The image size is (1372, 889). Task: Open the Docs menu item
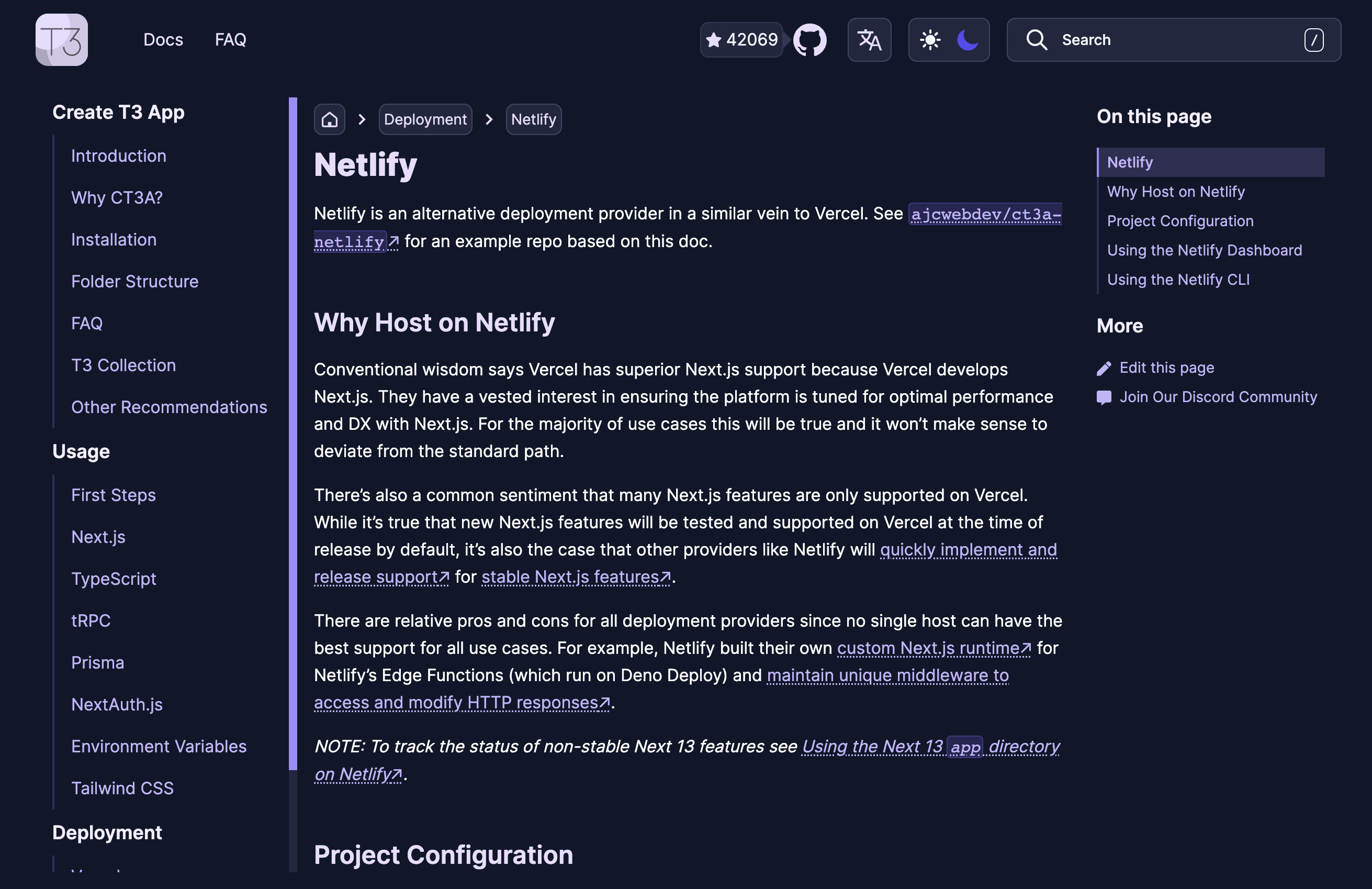(163, 40)
